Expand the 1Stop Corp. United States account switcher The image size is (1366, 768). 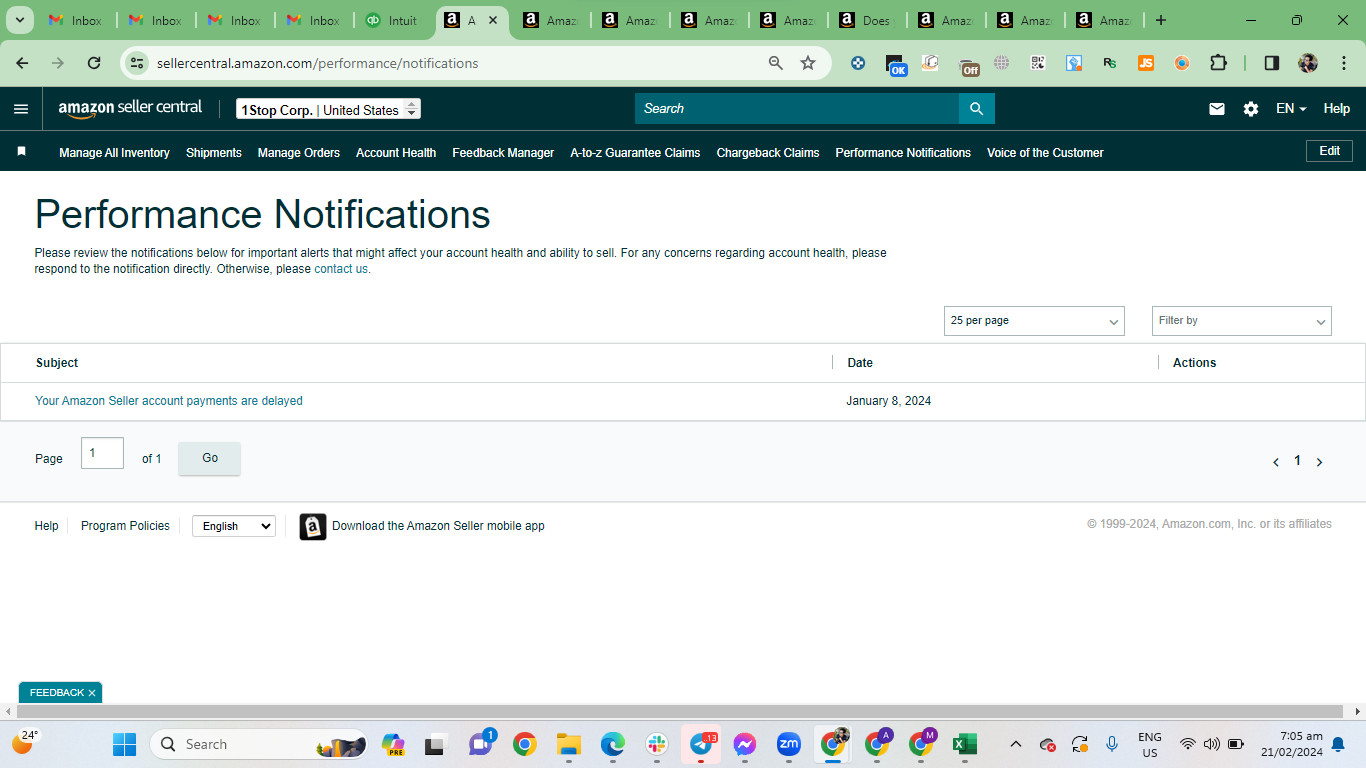tap(328, 109)
